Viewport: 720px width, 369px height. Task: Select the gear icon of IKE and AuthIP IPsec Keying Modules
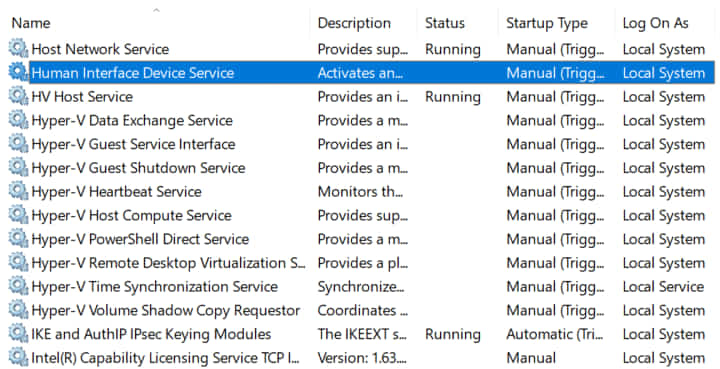18,334
